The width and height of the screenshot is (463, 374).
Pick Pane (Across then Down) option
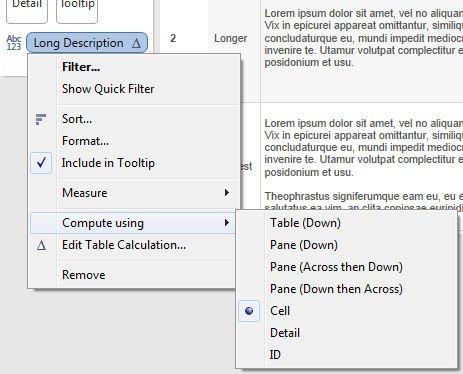336,267
